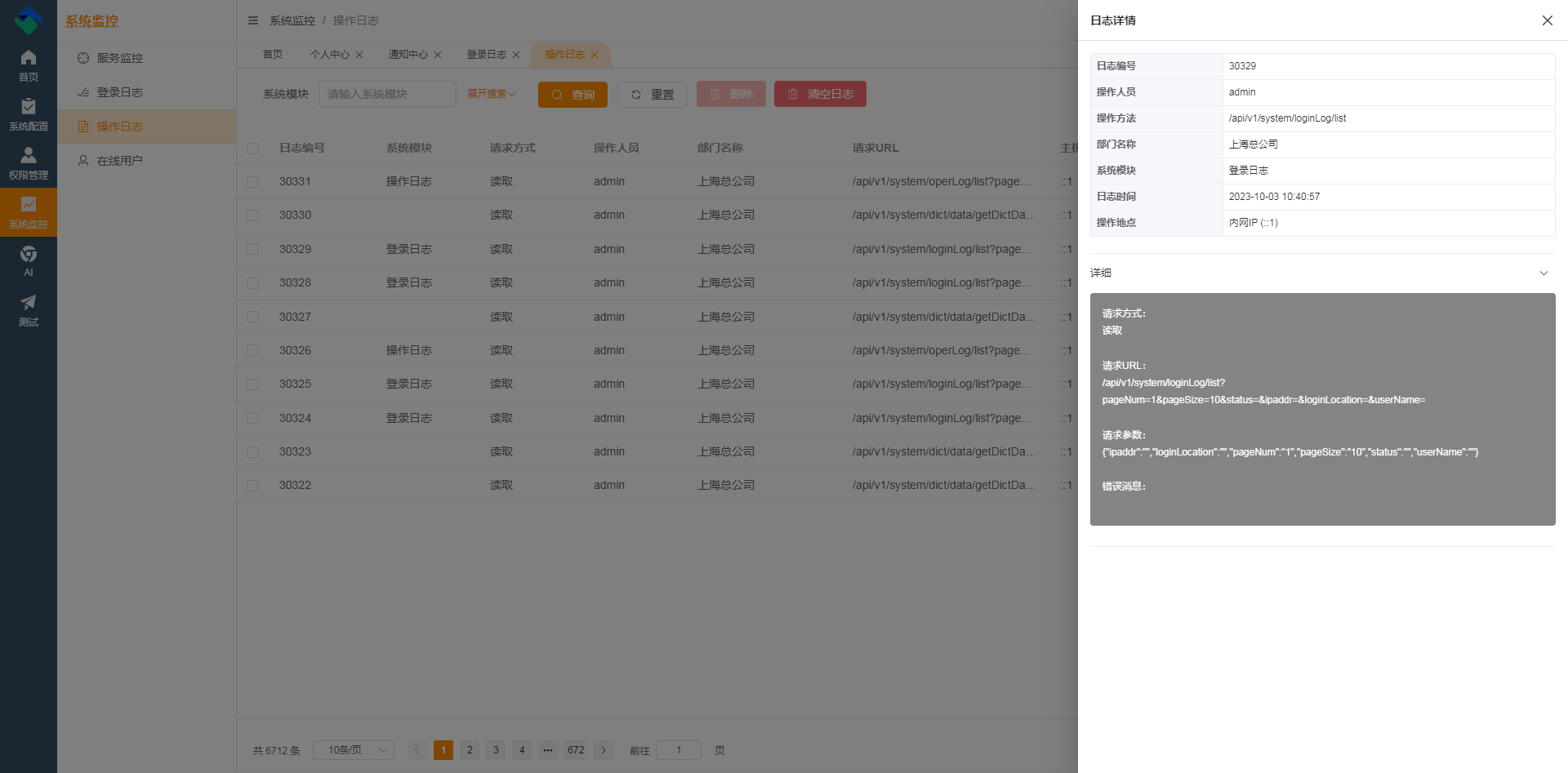The width and height of the screenshot is (1568, 773).
Task: Open 登录日志 menu item
Action: pyautogui.click(x=147, y=92)
